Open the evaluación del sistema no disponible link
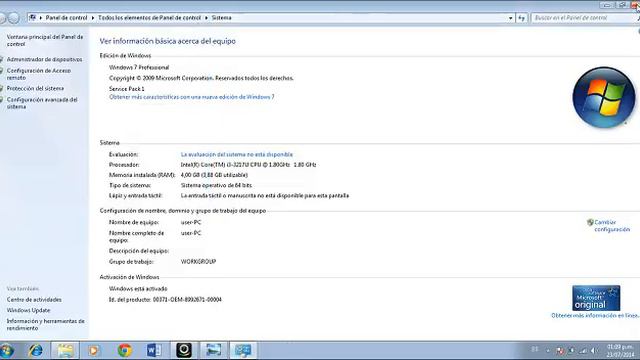Screen dimensions: 640x360 point(237,155)
